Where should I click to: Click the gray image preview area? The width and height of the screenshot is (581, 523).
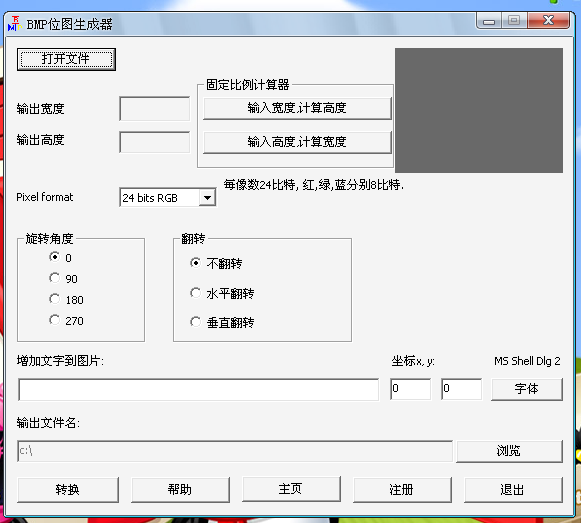point(479,110)
